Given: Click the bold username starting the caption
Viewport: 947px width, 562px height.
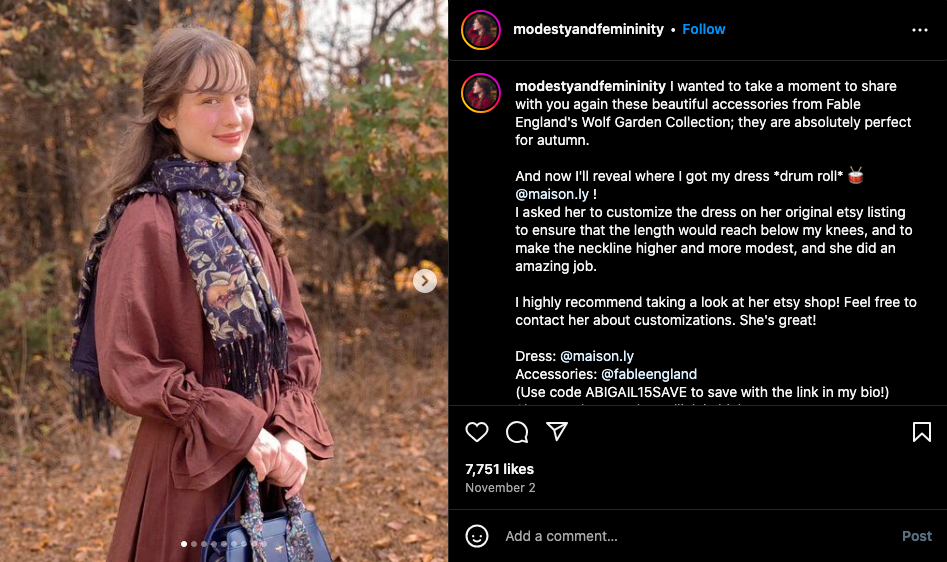Looking at the screenshot, I should 590,86.
